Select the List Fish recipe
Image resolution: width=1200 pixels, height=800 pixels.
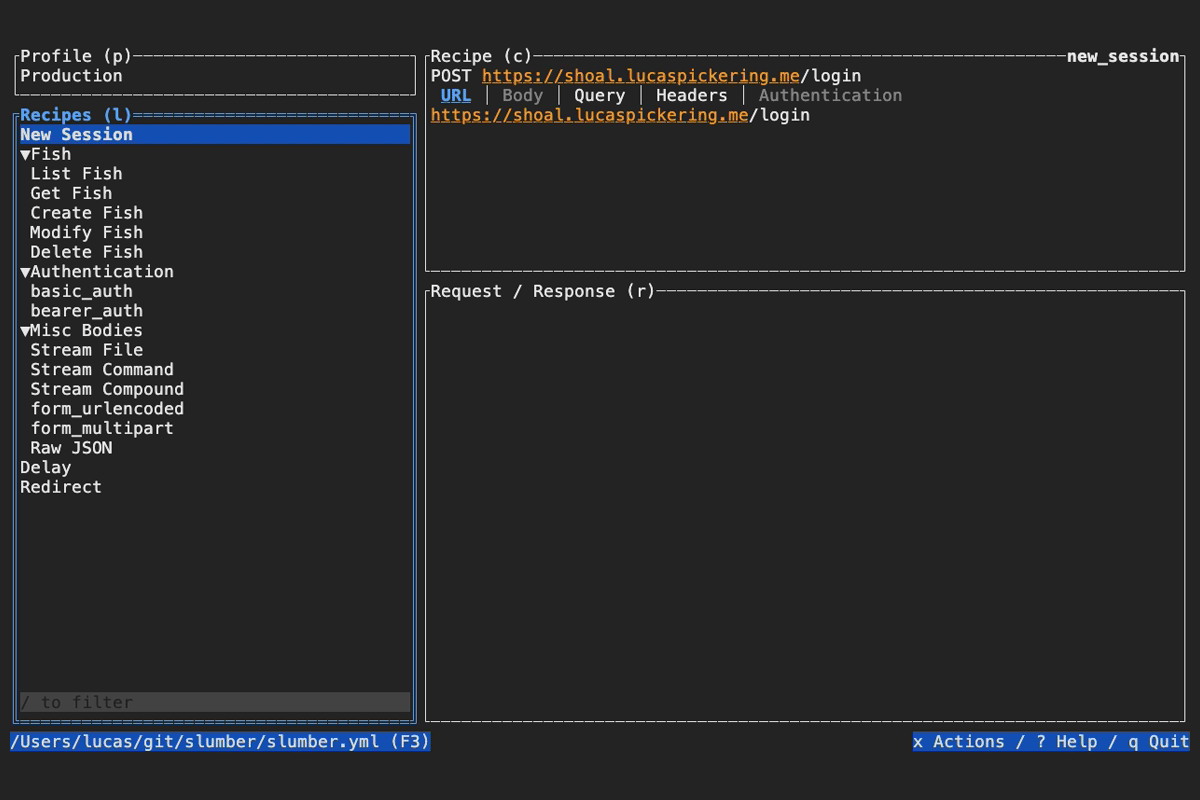pyautogui.click(x=76, y=174)
